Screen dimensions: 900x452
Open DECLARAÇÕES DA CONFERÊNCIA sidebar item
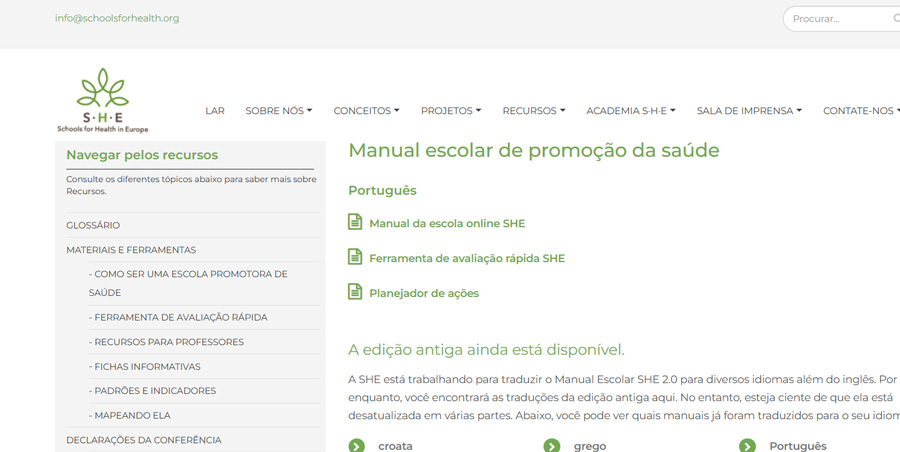pos(143,440)
